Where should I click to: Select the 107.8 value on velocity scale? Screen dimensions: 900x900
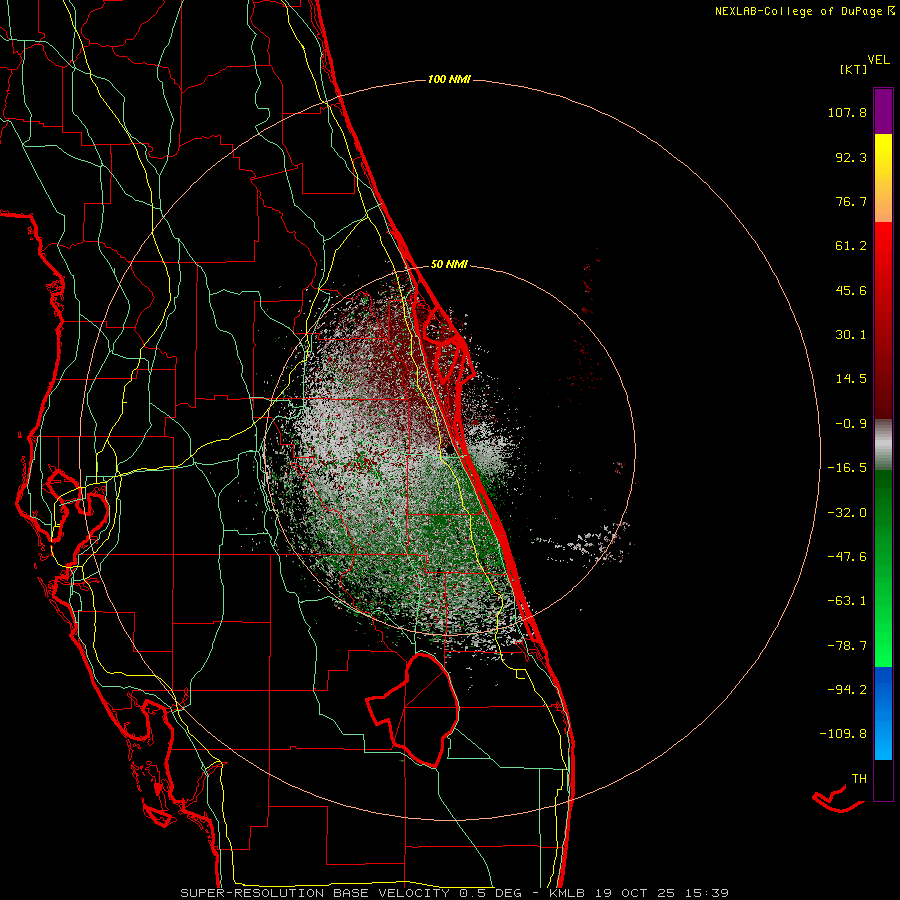[847, 112]
